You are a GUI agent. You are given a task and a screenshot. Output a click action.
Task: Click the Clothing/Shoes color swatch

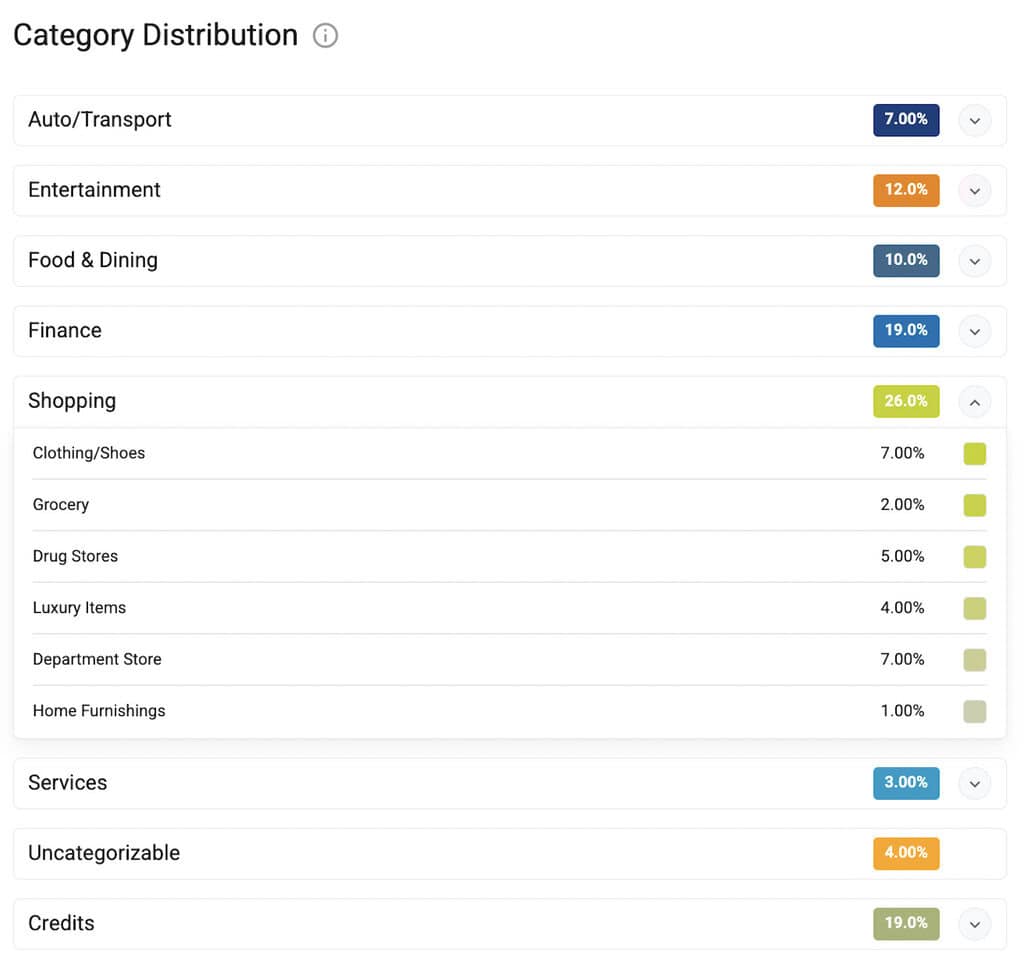pos(974,454)
